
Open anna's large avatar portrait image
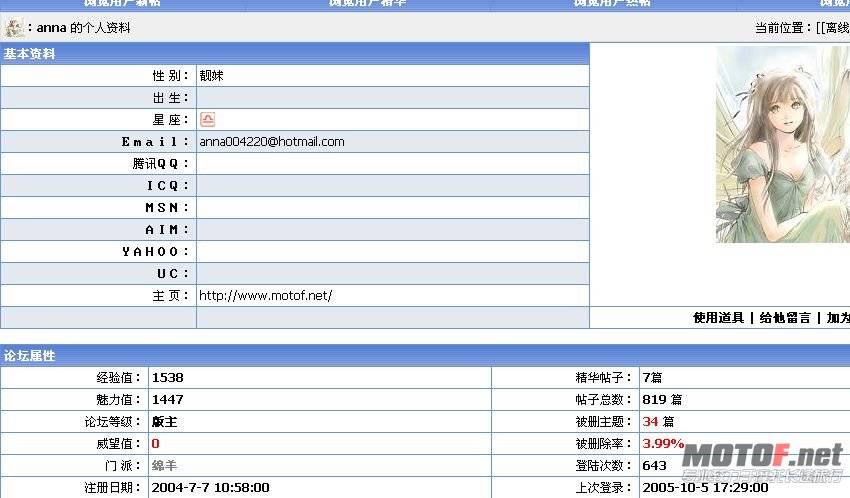point(783,144)
